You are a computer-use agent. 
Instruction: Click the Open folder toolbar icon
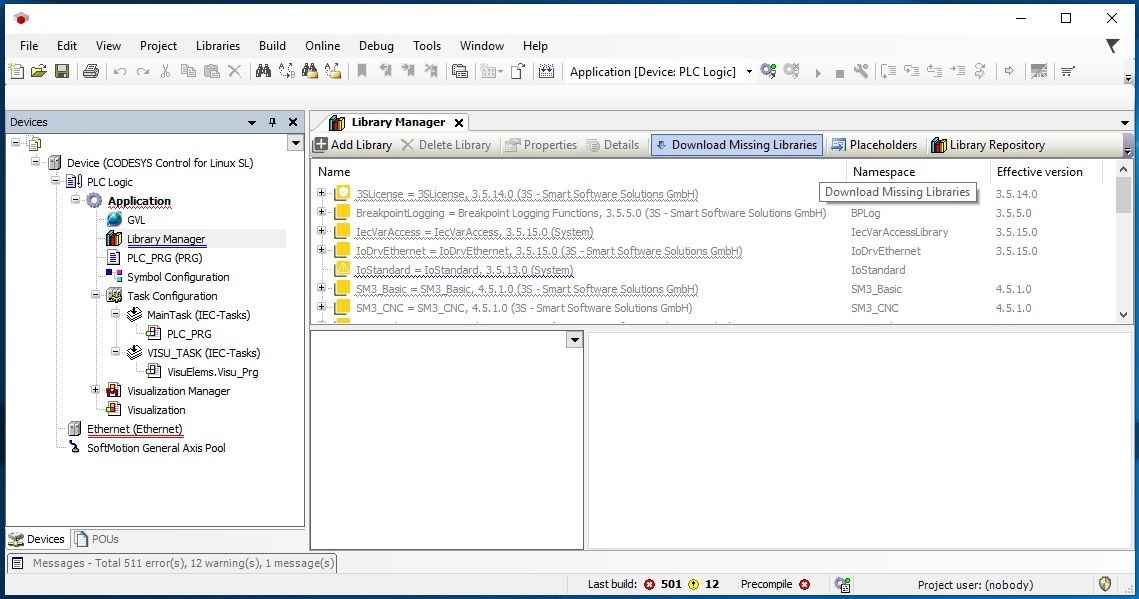[38, 71]
